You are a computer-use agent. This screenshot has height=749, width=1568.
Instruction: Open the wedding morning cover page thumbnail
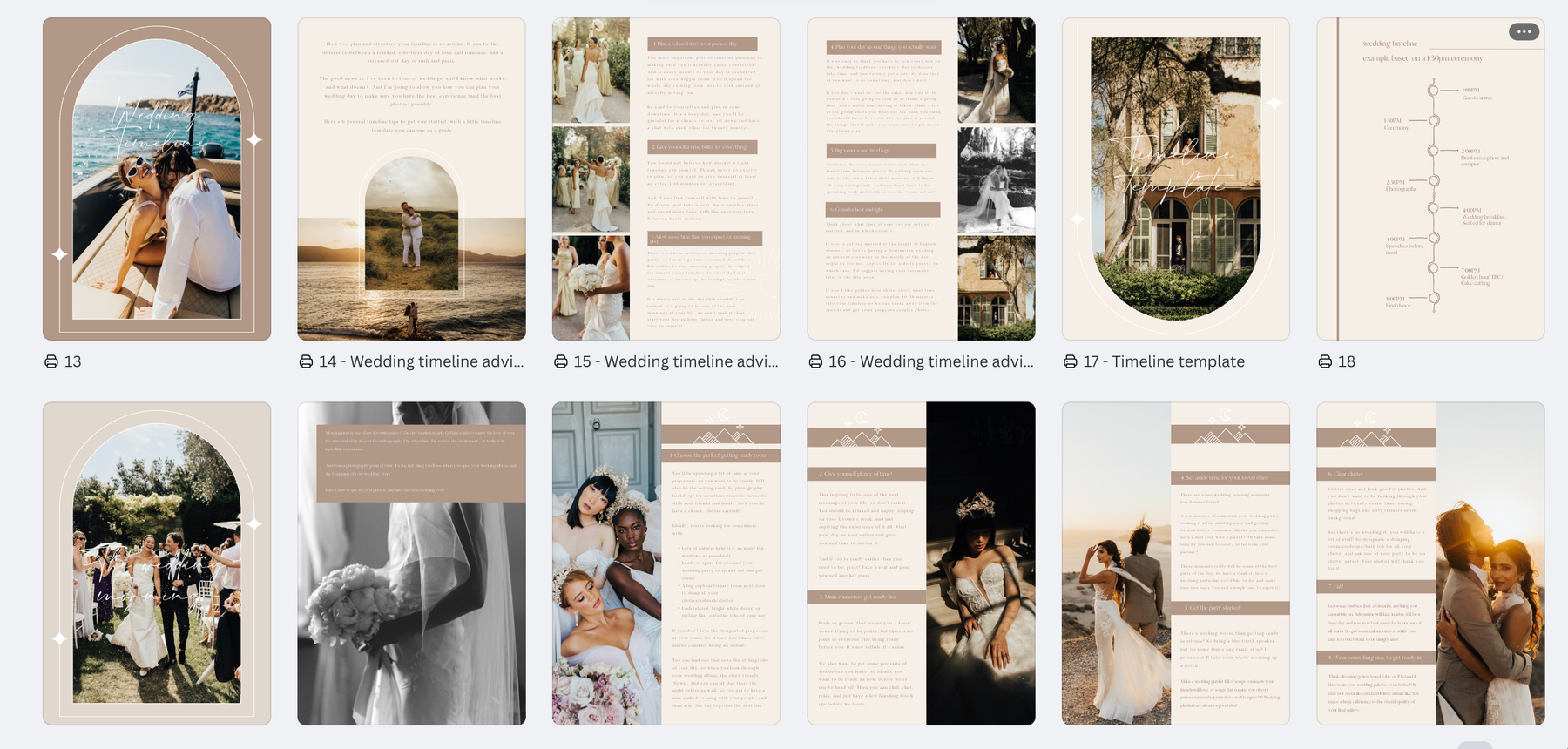157,563
